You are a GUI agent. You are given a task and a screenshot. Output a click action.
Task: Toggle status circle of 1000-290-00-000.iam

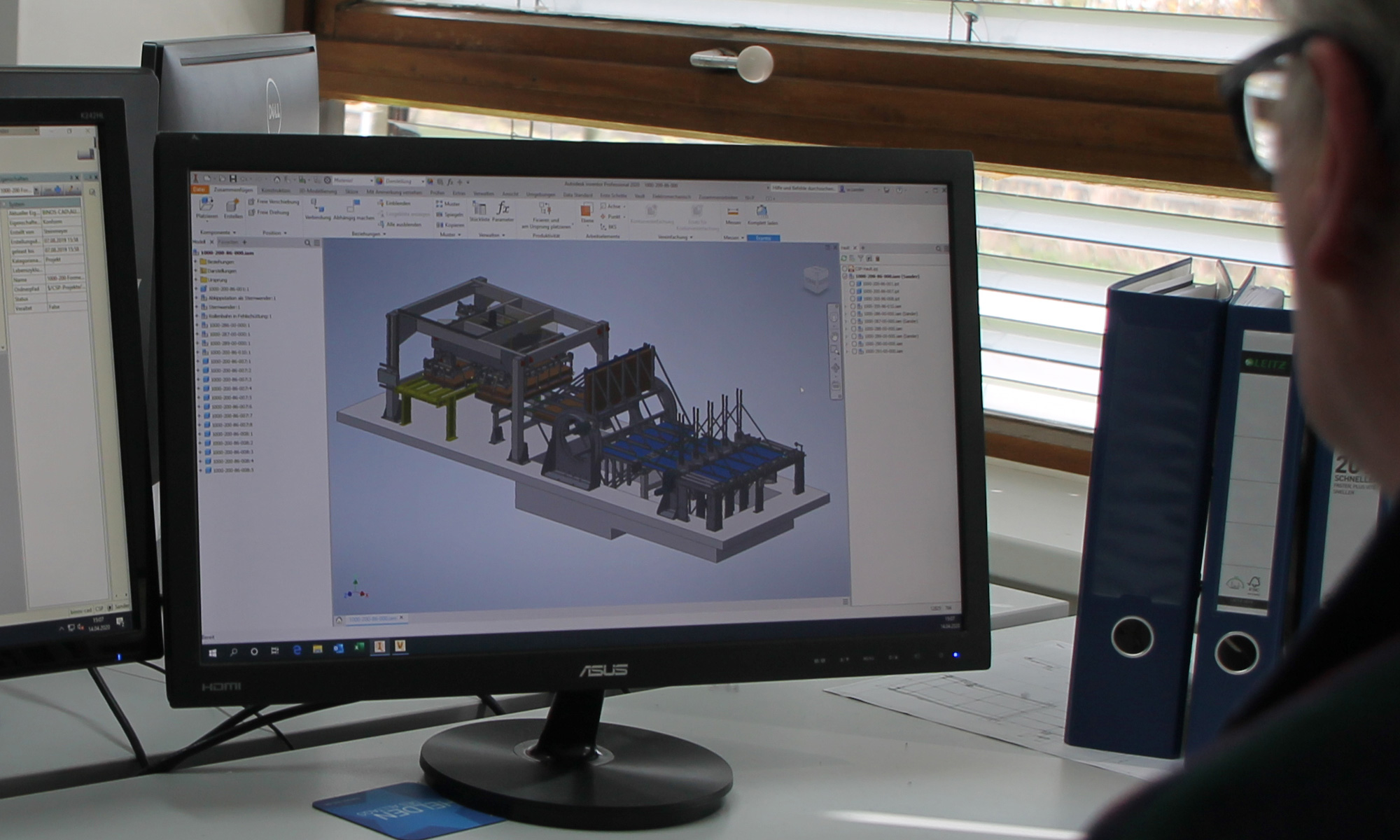[854, 344]
